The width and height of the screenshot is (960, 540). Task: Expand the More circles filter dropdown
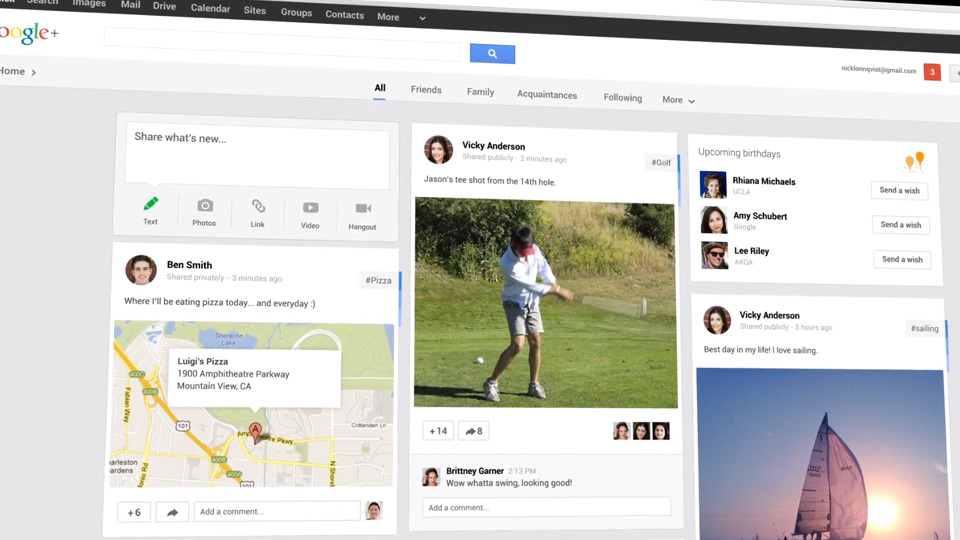tap(678, 100)
